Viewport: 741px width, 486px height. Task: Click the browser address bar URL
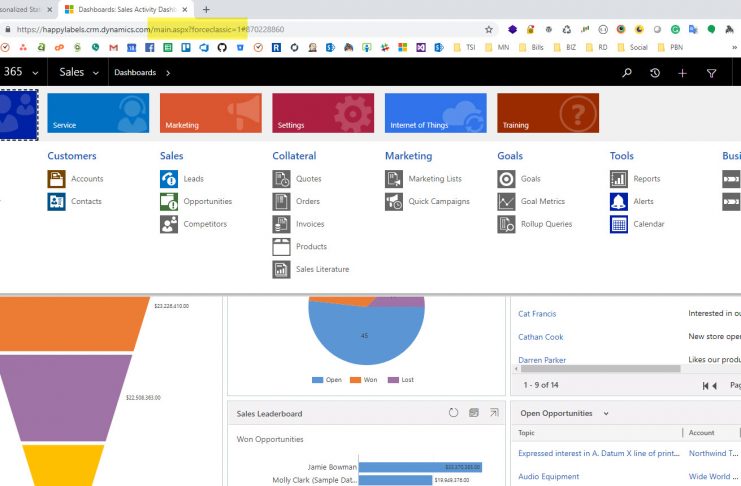[150, 29]
